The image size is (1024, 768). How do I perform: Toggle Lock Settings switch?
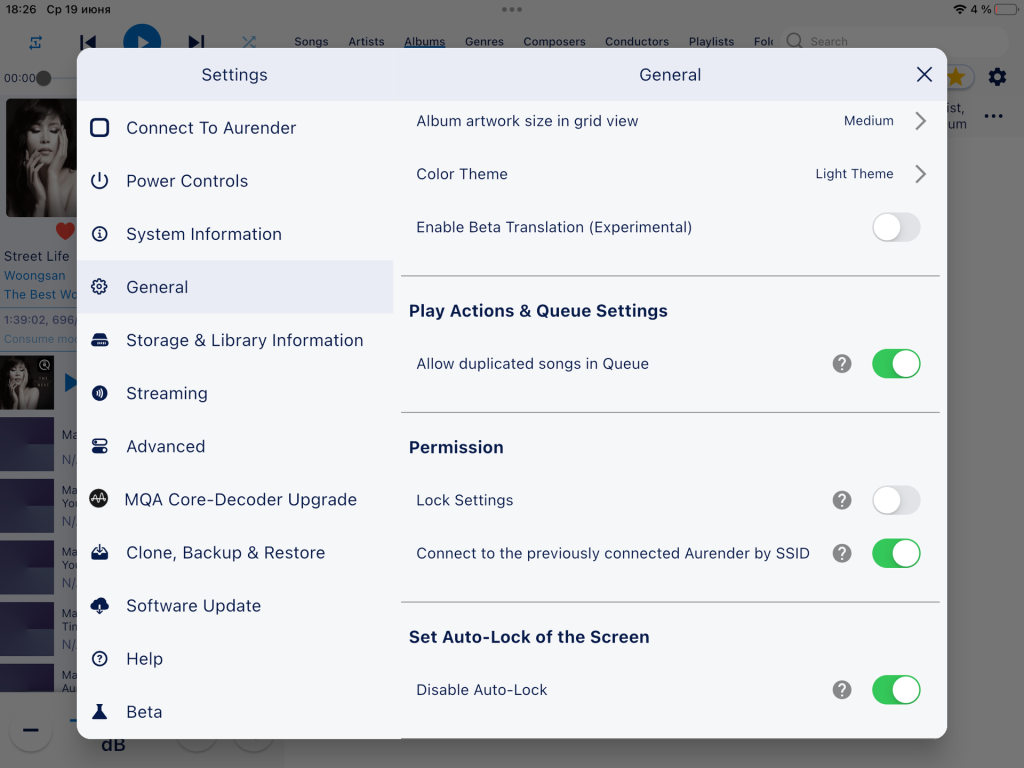[x=896, y=500]
